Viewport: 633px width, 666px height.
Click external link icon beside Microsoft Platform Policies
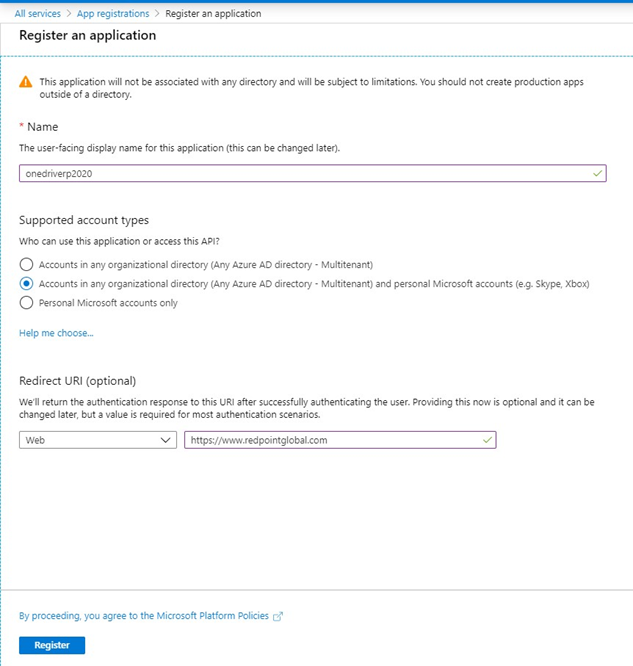(278, 616)
